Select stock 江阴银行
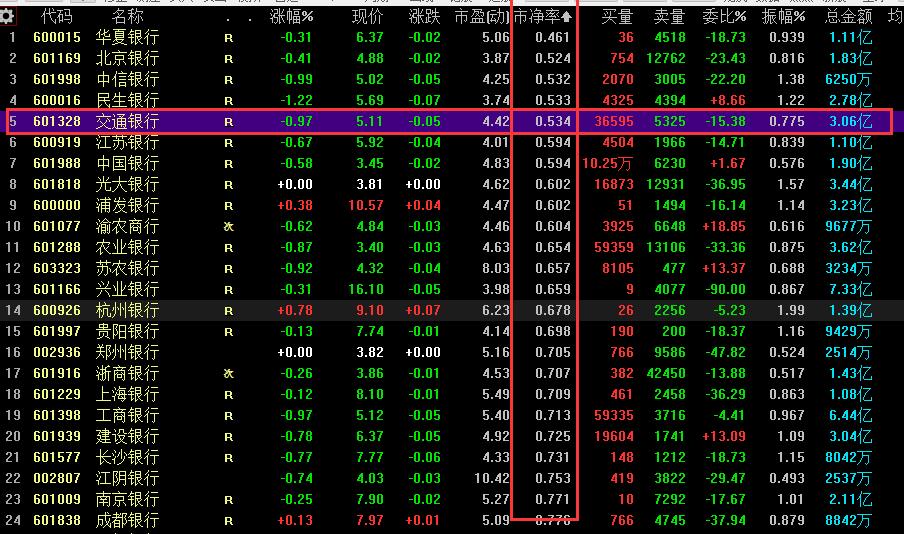The height and width of the screenshot is (534, 904). click(127, 478)
